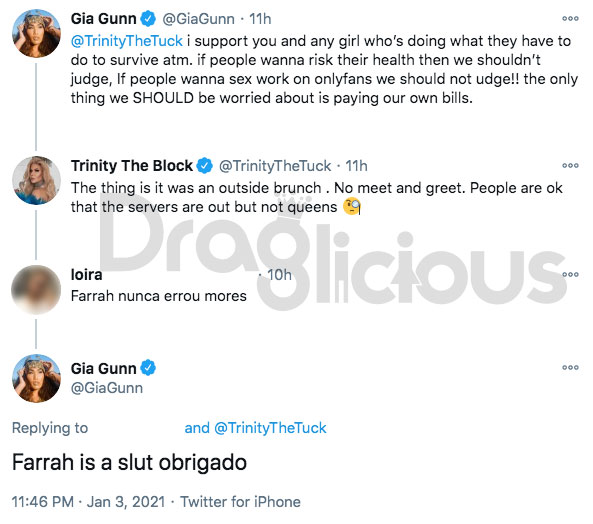Open loira's blurred profile picture

pyautogui.click(x=36, y=290)
